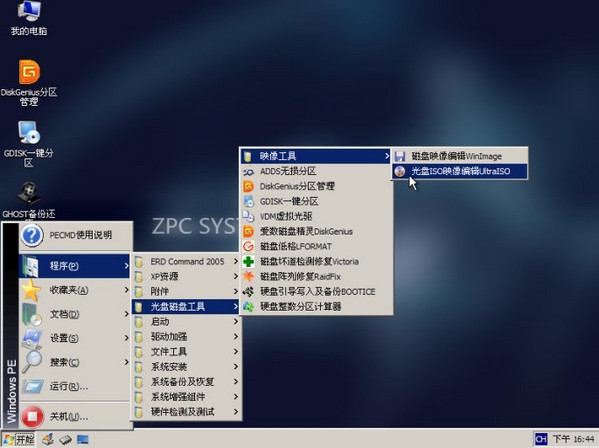Expand the ERD Command 2005 submenu arrow

[236, 261]
